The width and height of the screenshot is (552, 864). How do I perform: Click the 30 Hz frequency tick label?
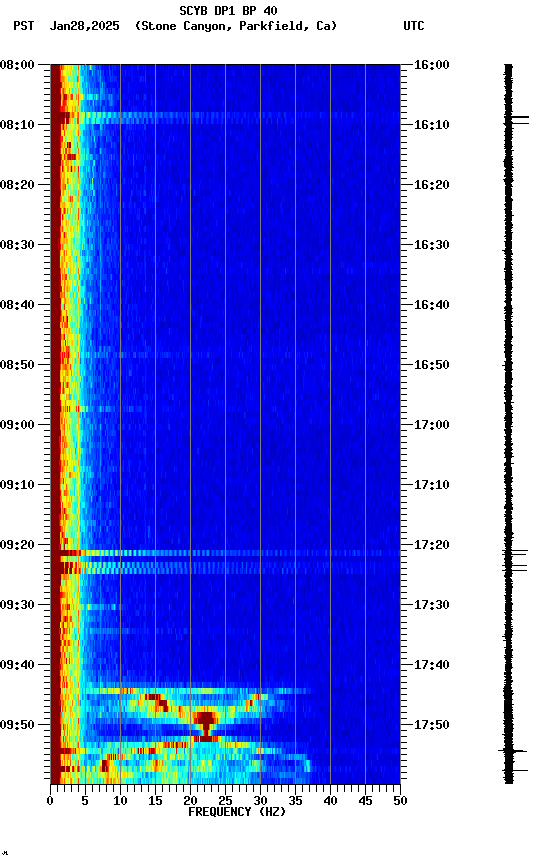coord(260,801)
